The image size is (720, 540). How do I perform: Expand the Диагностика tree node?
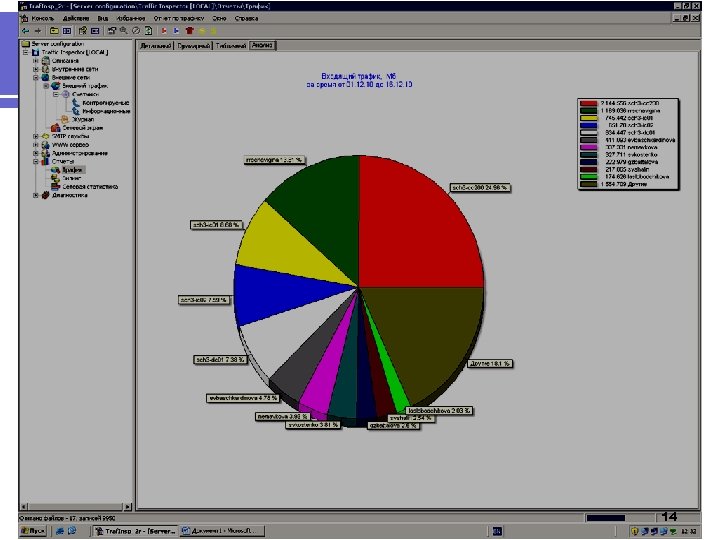coord(36,195)
